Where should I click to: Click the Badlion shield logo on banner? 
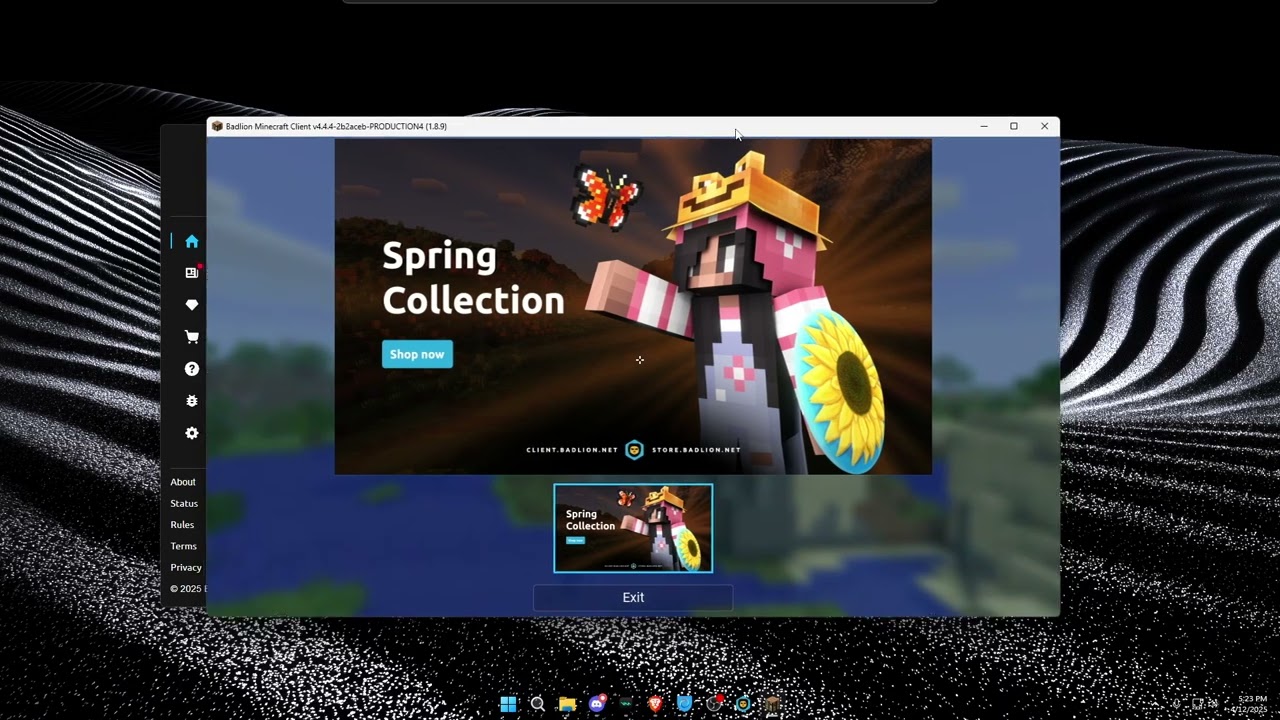634,450
